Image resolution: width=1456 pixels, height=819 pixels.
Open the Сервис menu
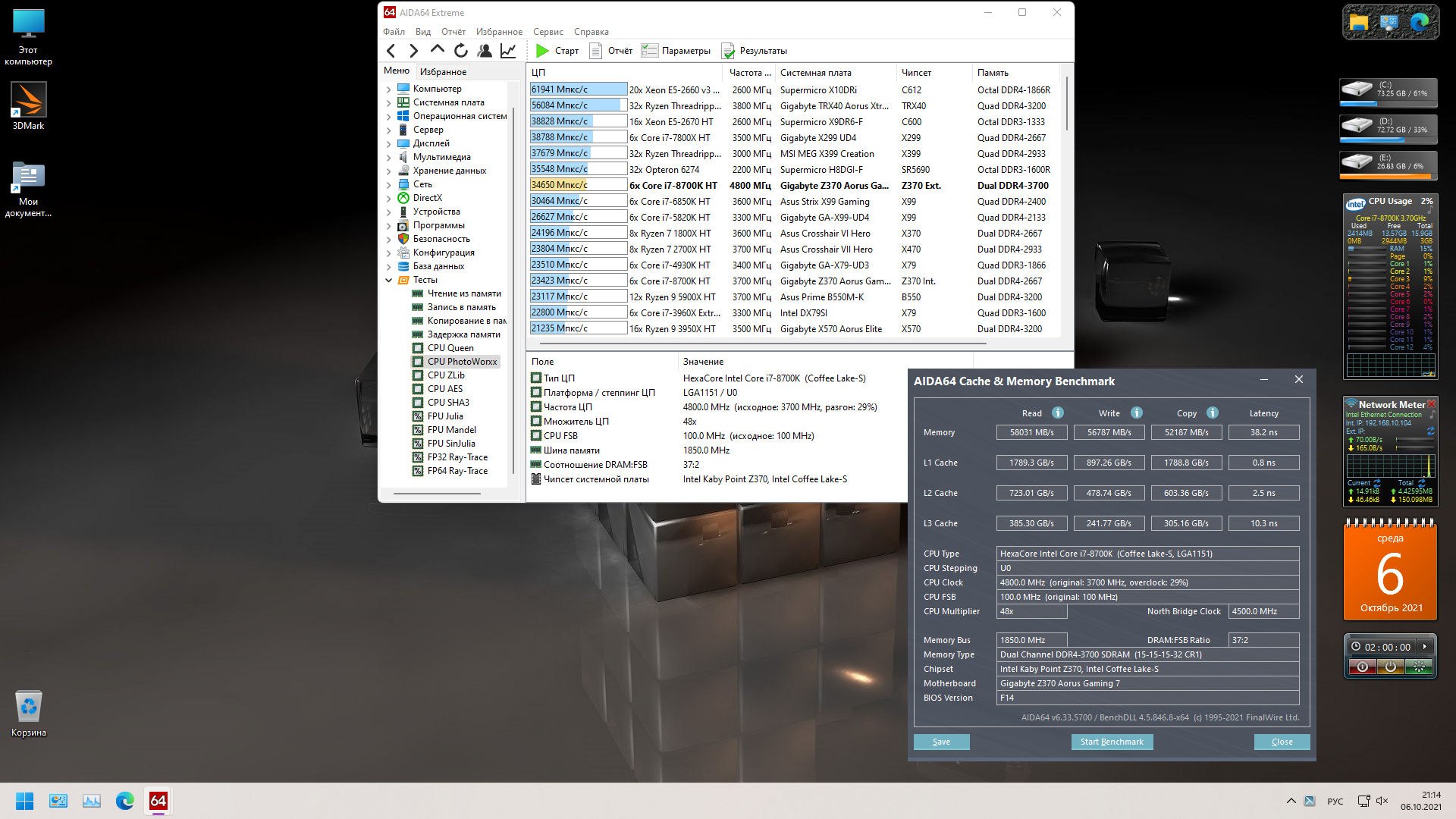coord(548,32)
